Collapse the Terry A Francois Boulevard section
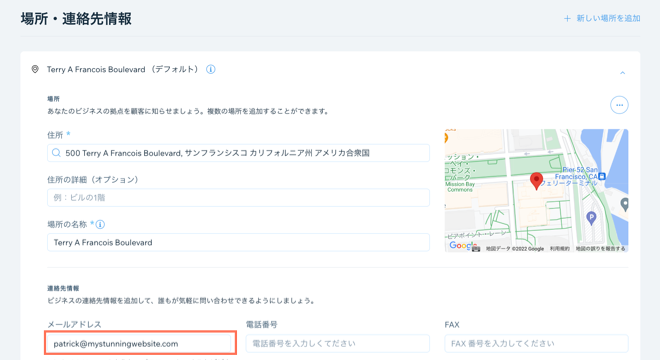This screenshot has height=360, width=660. click(623, 73)
